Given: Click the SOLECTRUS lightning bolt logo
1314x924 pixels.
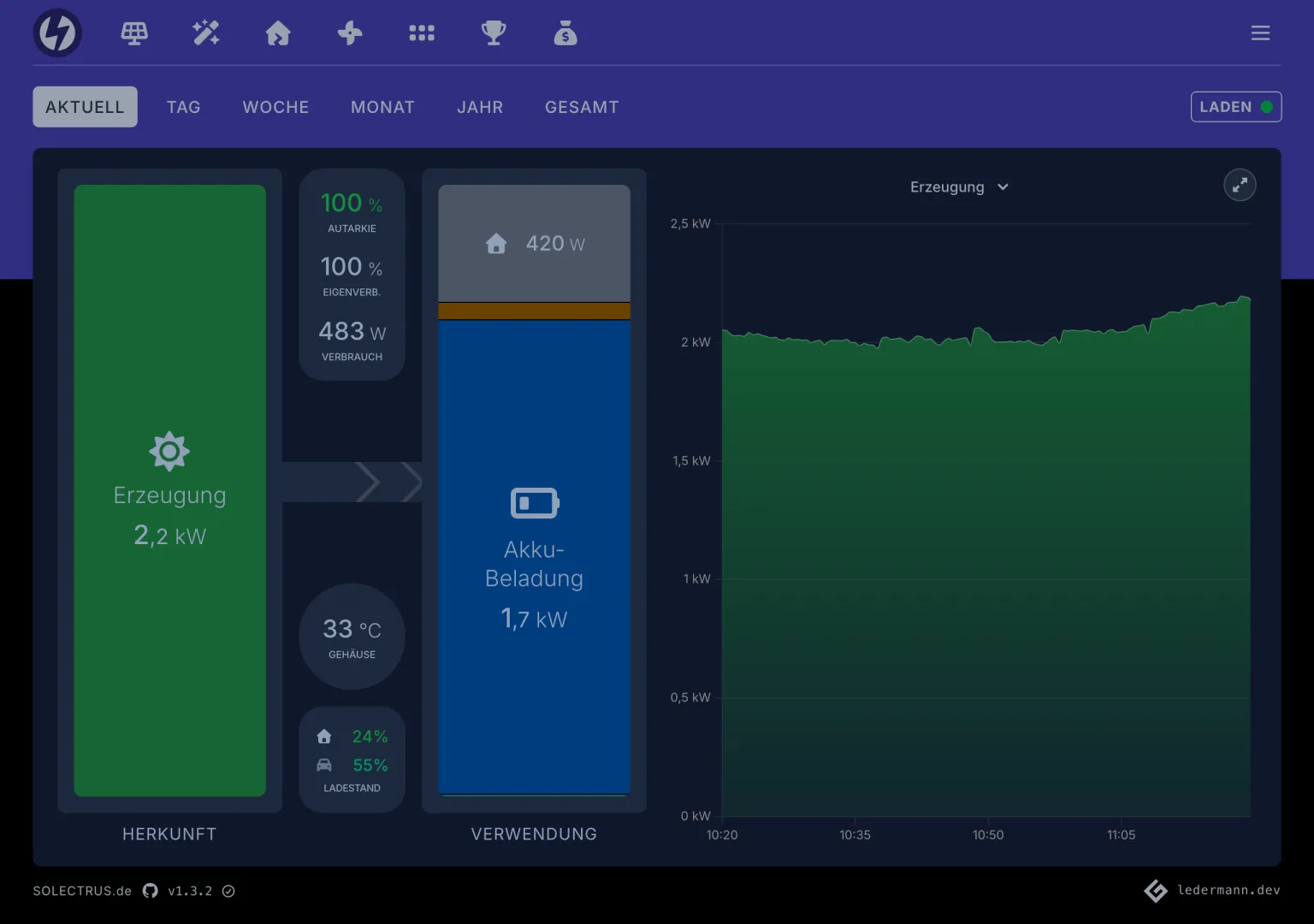Looking at the screenshot, I should (x=57, y=33).
